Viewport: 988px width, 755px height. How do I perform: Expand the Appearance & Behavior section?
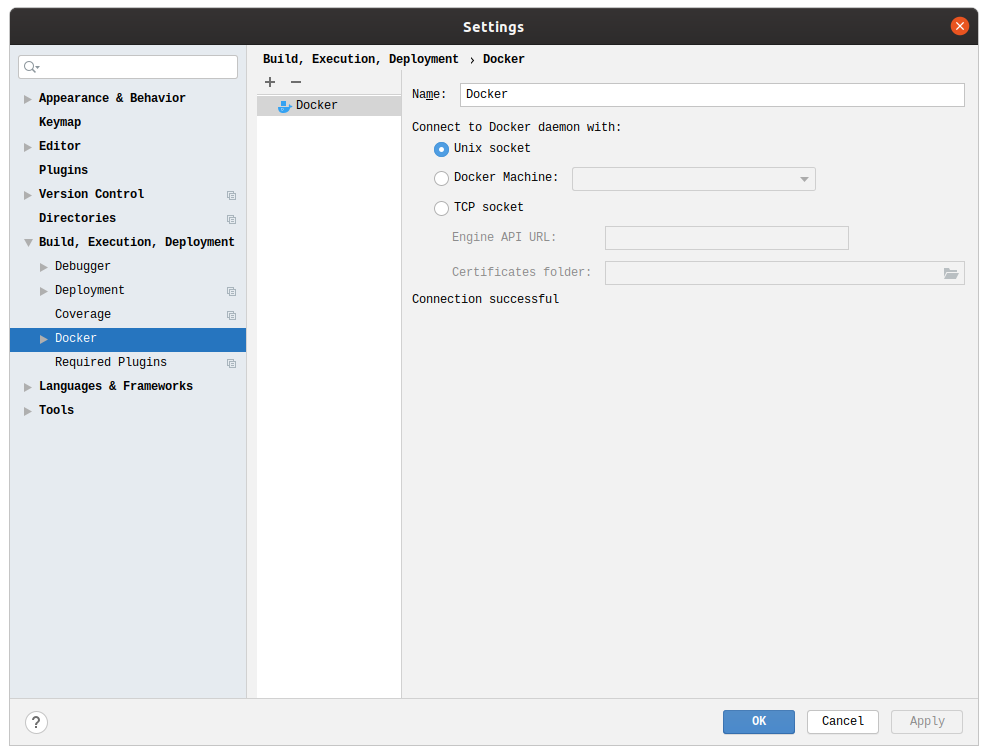click(28, 99)
